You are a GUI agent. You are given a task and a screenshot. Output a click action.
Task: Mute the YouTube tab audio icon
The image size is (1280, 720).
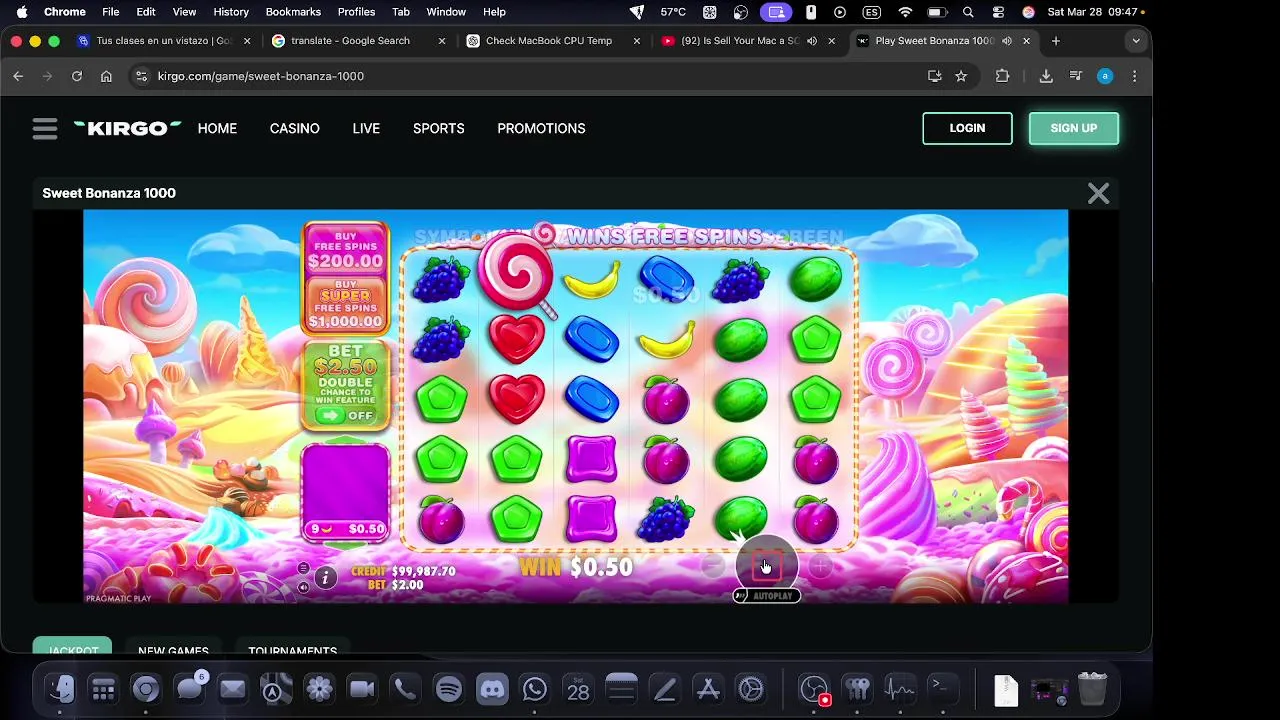point(812,41)
